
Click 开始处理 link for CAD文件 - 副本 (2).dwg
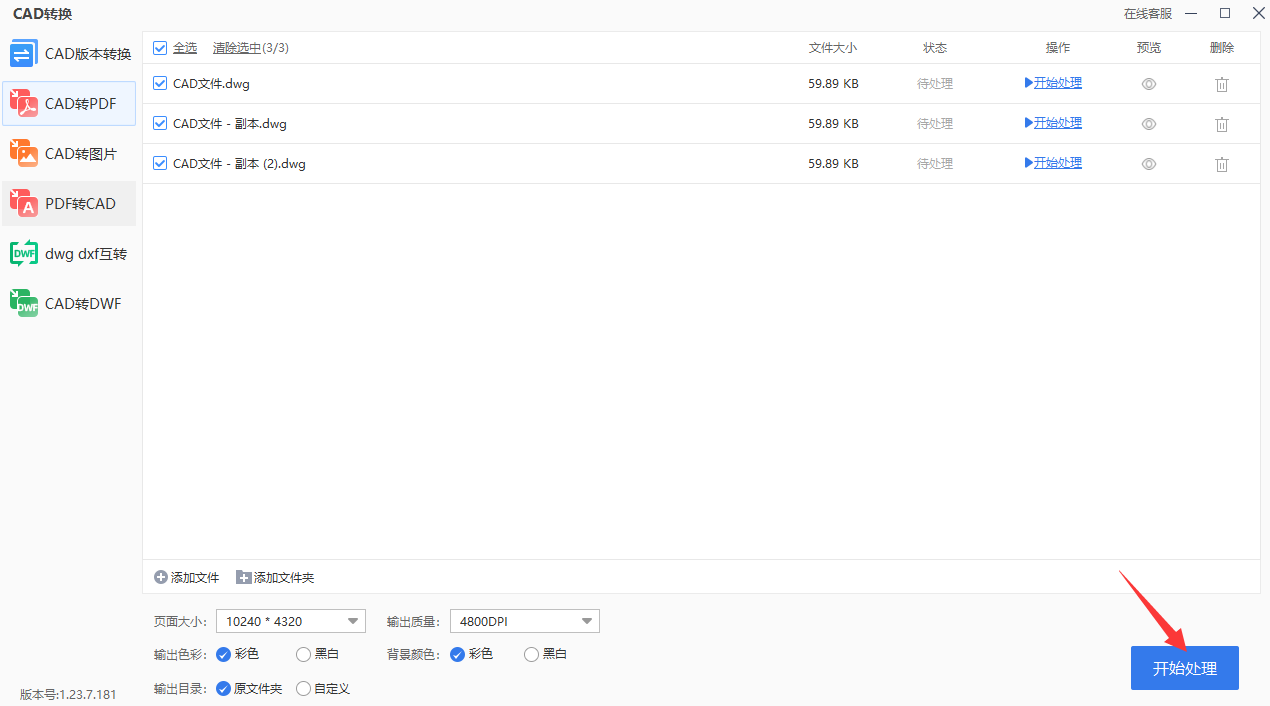click(x=1053, y=163)
